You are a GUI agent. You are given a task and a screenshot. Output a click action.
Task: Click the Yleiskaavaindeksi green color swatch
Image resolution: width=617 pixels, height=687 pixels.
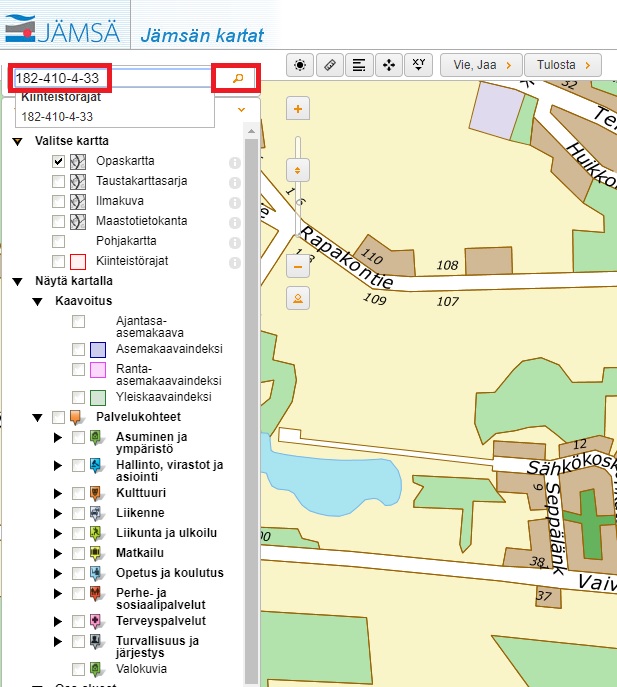[x=98, y=398]
